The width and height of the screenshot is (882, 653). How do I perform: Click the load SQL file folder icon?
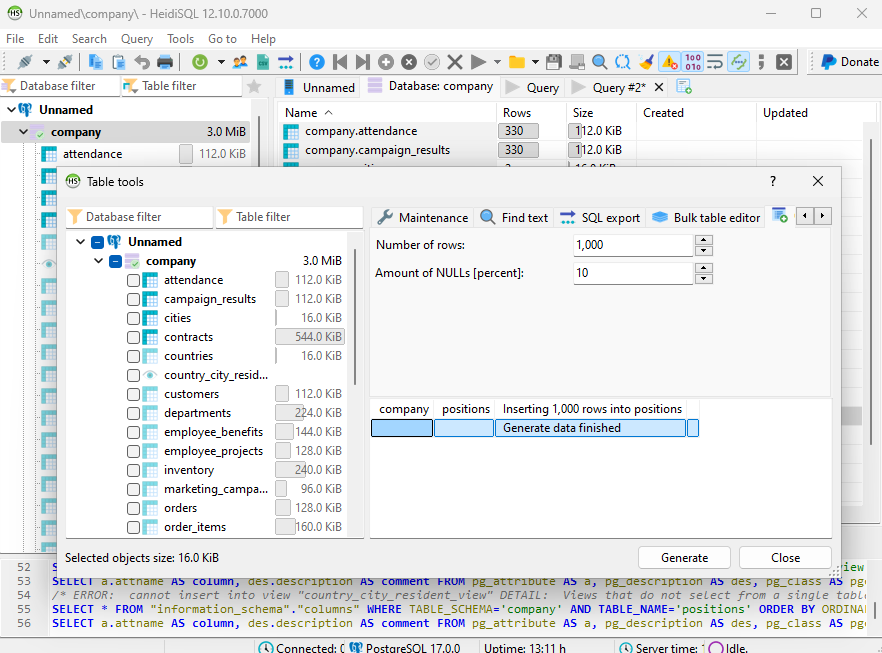(516, 62)
